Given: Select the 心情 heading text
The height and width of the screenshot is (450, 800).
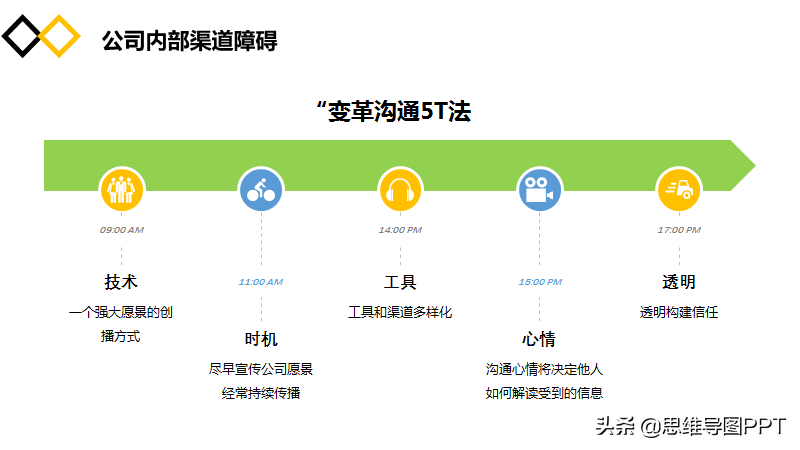Looking at the screenshot, I should (x=539, y=339).
